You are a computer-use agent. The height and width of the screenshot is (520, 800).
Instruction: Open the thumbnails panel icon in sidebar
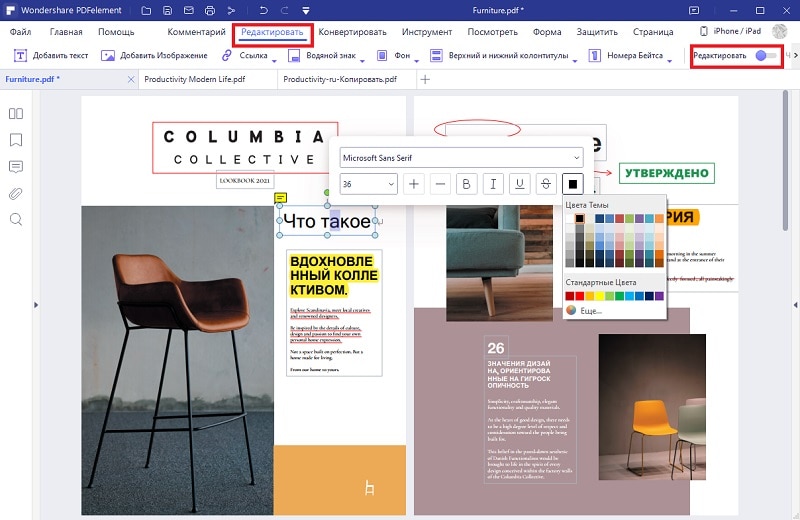click(16, 113)
